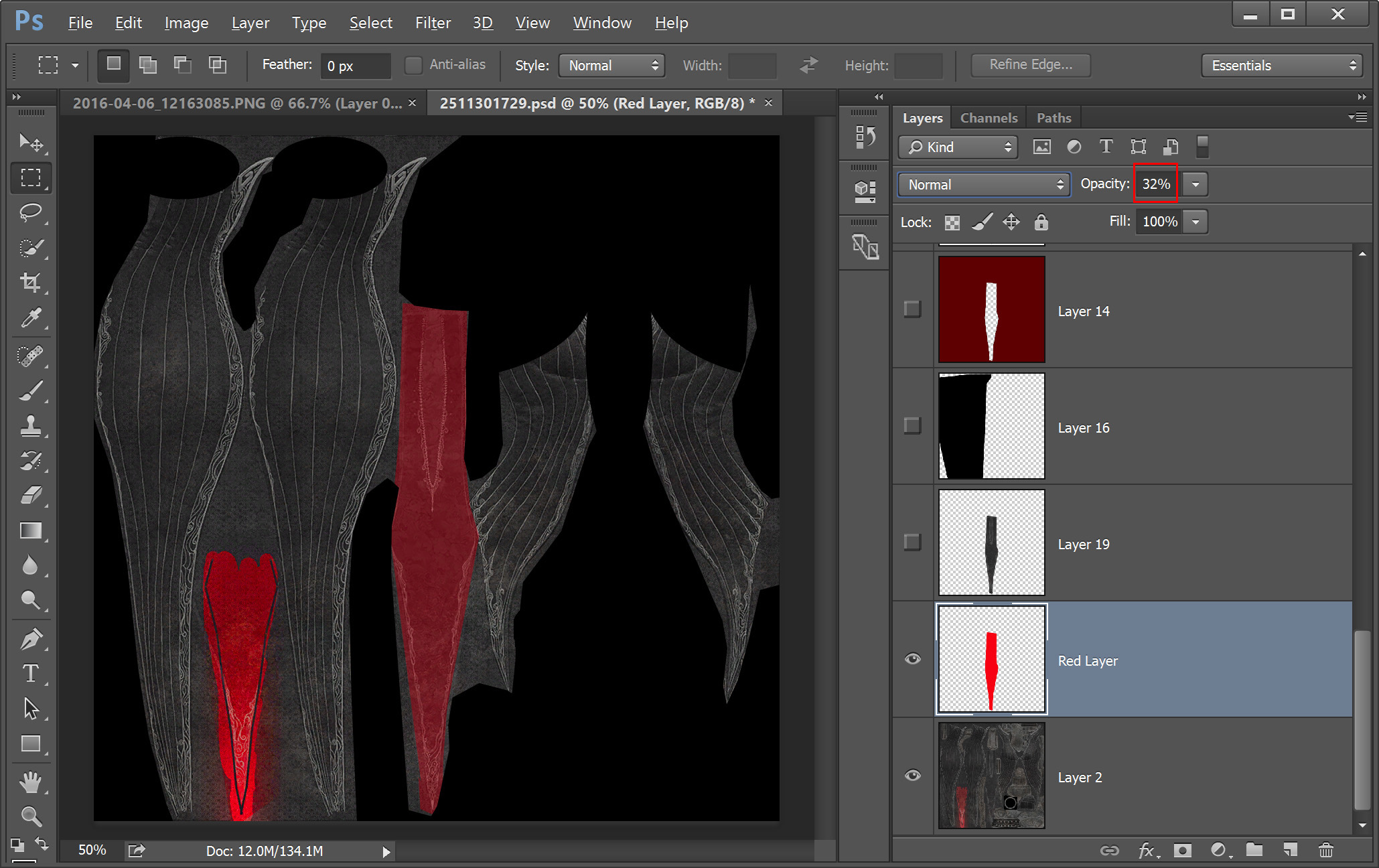Select the Clone Stamp tool
Screen dimensions: 1379x868
click(x=30, y=426)
